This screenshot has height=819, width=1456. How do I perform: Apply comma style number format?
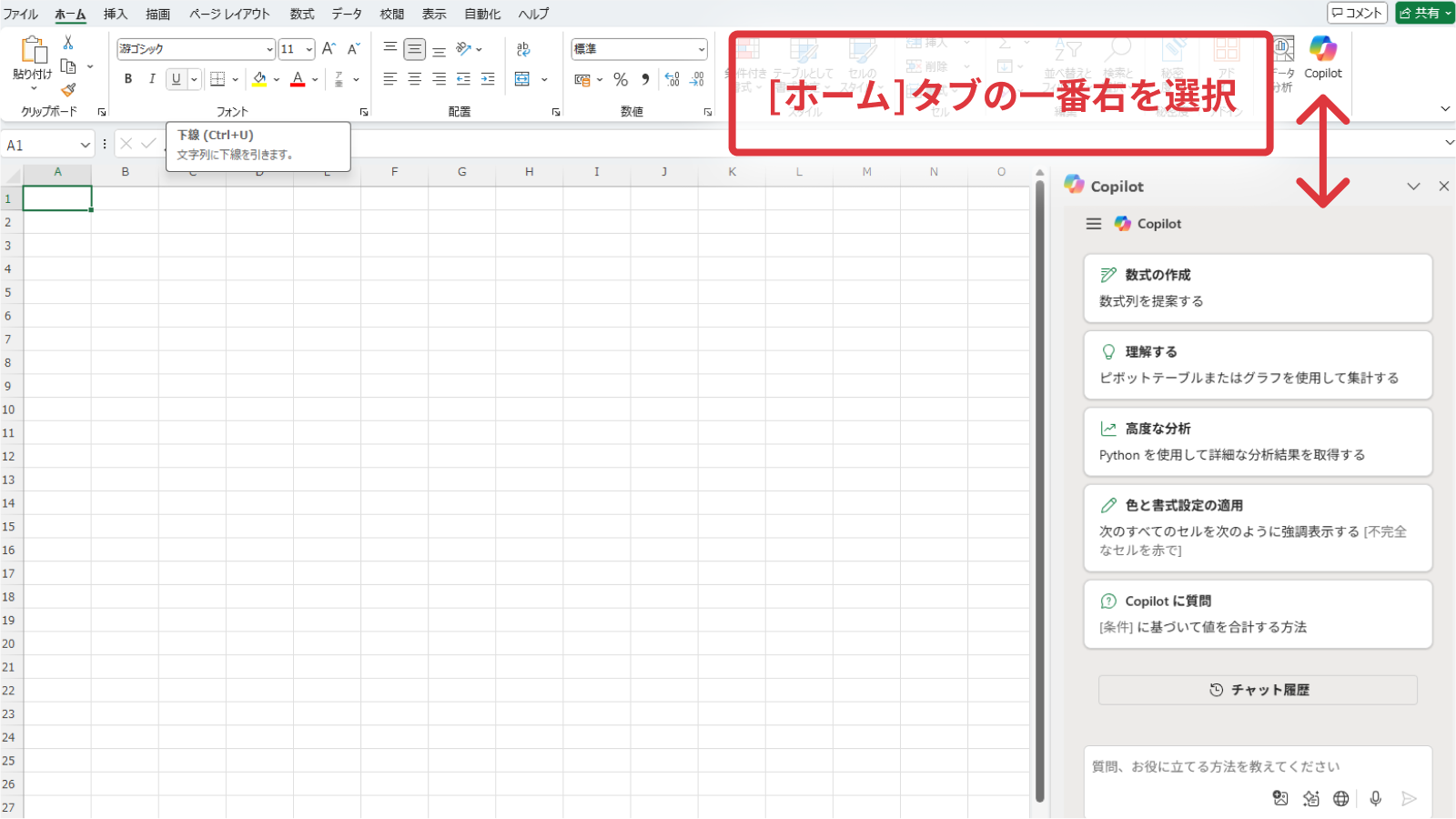point(645,80)
